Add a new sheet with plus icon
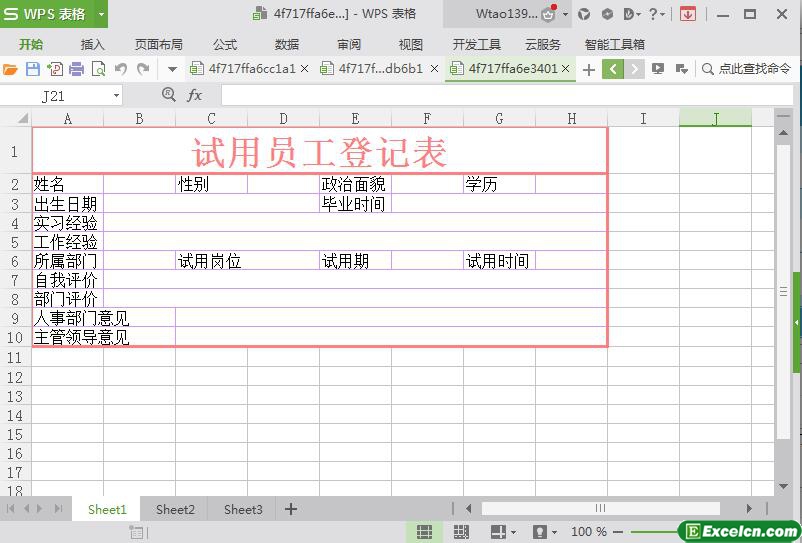 pyautogui.click(x=291, y=509)
